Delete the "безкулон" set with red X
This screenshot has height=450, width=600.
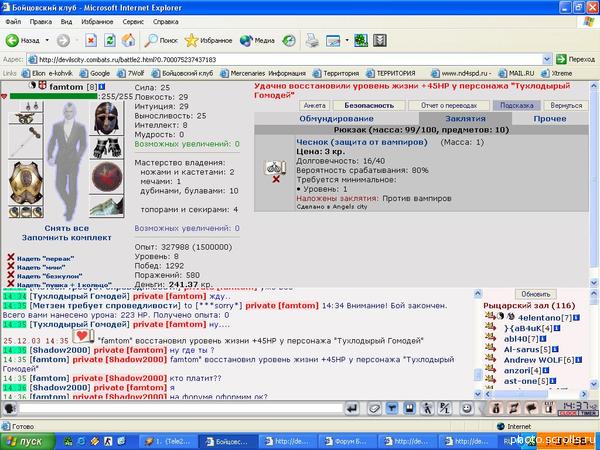pos(11,275)
